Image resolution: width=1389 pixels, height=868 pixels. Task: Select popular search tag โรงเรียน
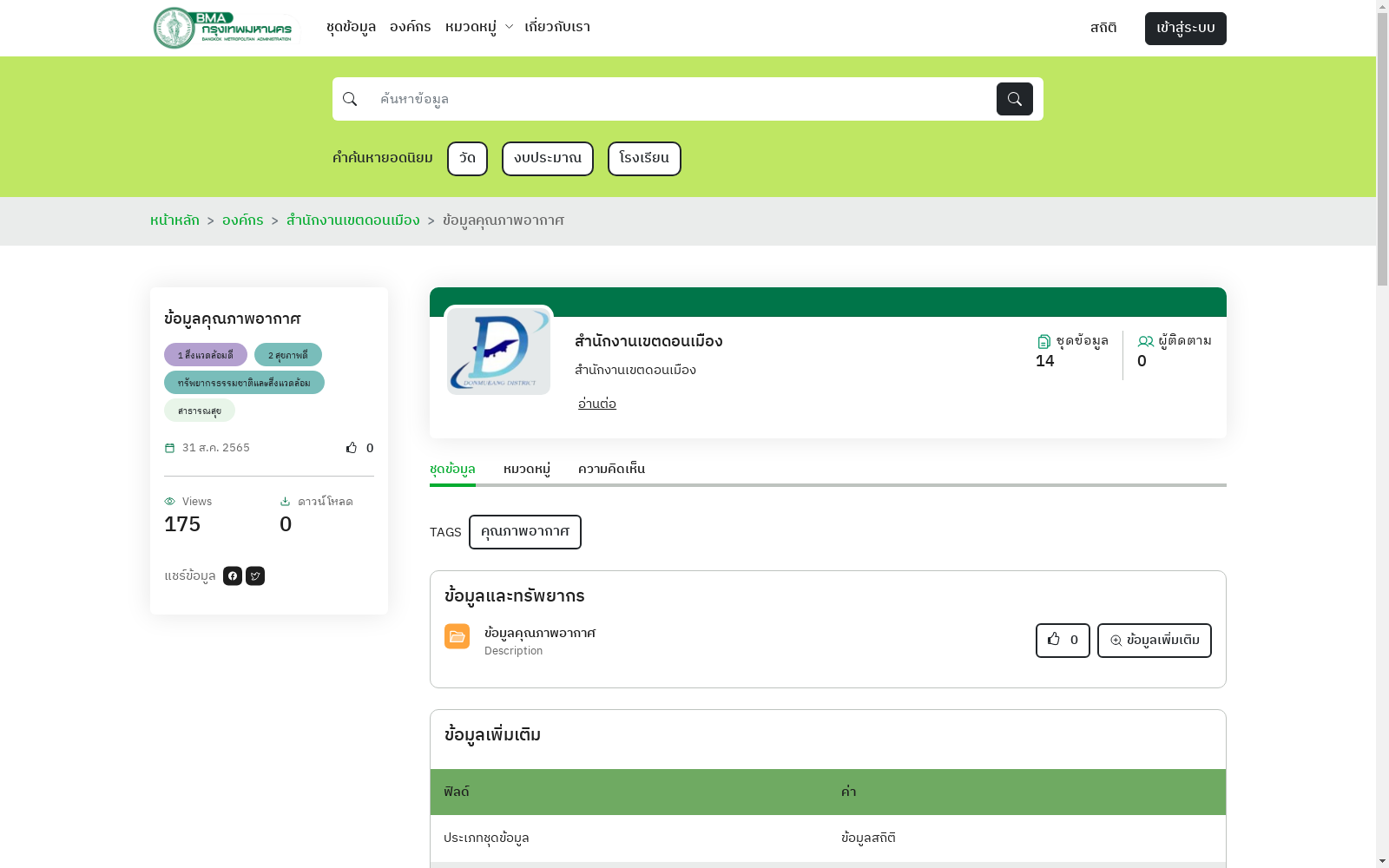pos(644,159)
